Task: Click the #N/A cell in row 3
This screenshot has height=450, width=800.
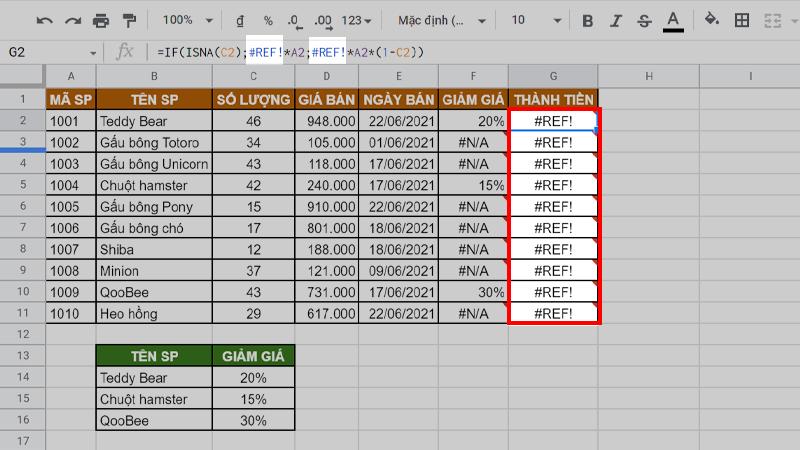Action: click(473, 142)
